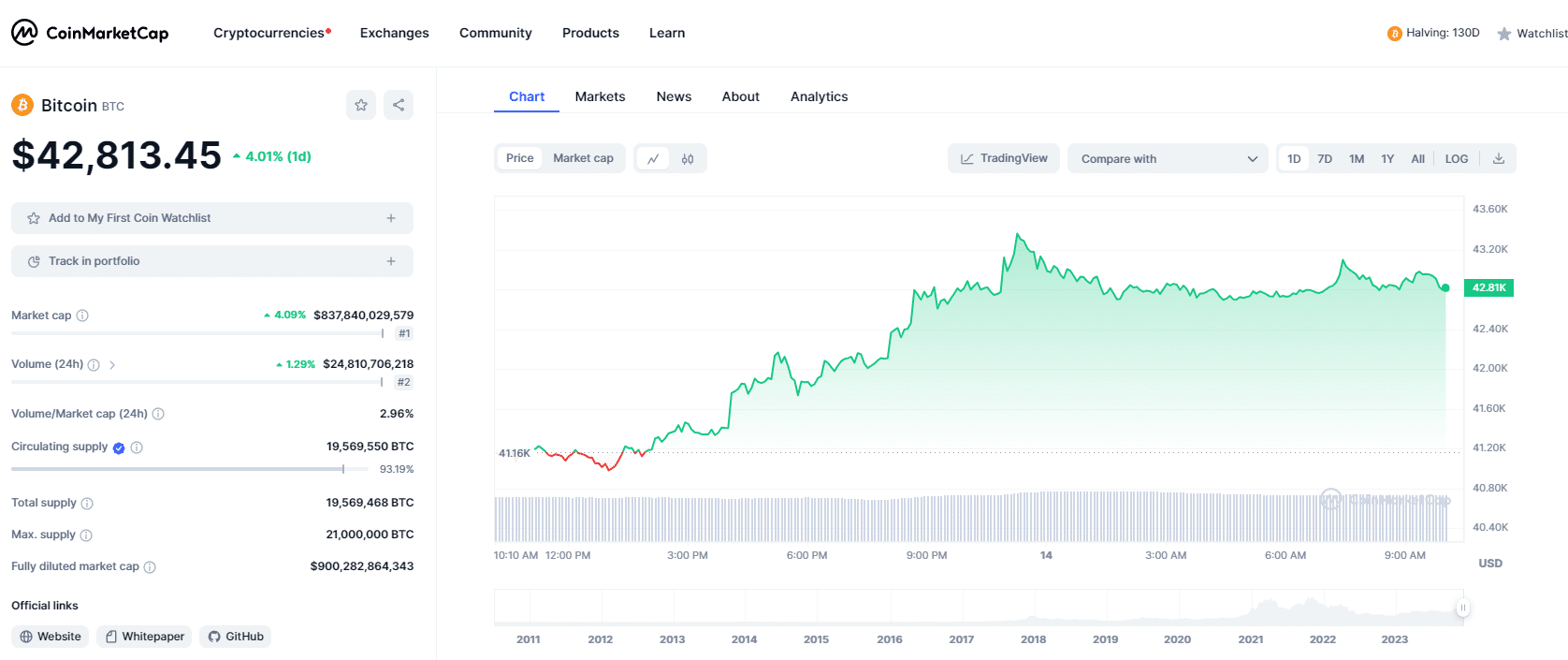This screenshot has height=660, width=1568.
Task: Open the Whitepaper link
Action: [x=144, y=637]
